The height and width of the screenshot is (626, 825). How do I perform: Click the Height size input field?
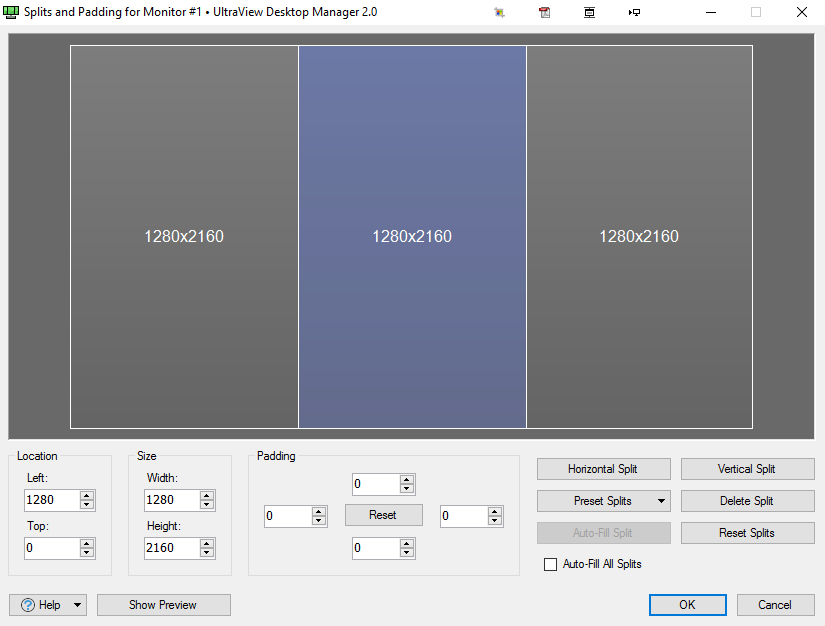(x=172, y=548)
